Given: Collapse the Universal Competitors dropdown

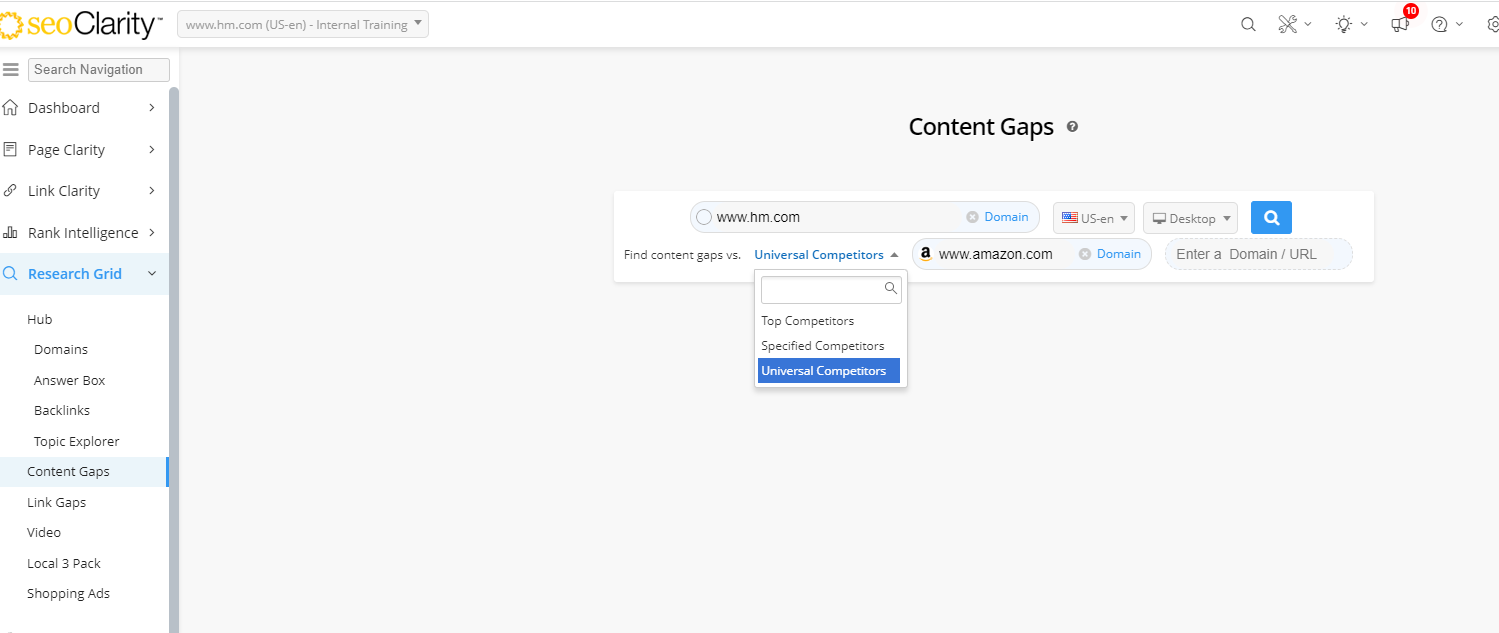Looking at the screenshot, I should 826,255.
